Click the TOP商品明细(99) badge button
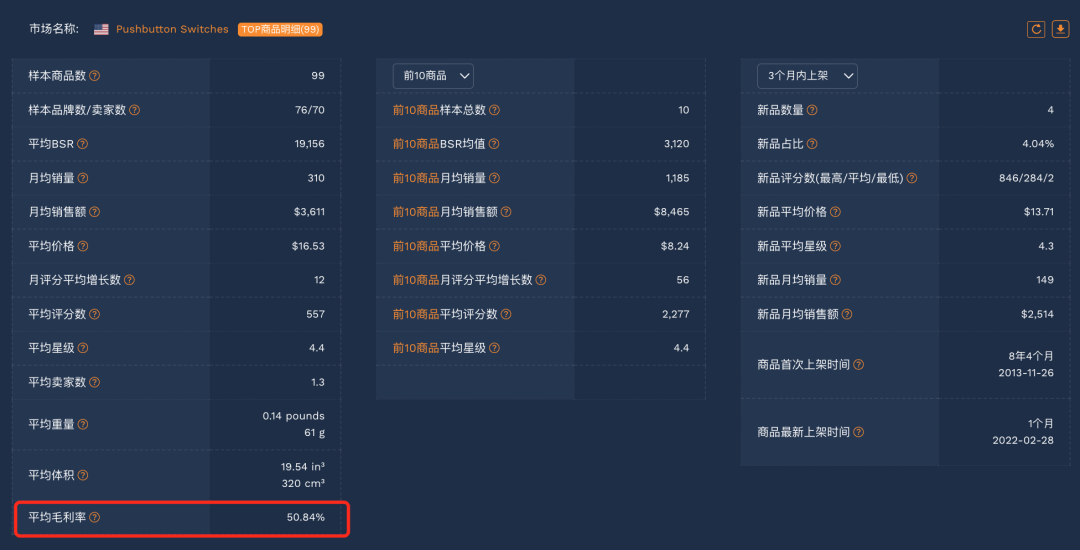This screenshot has width=1080, height=550. [x=280, y=30]
